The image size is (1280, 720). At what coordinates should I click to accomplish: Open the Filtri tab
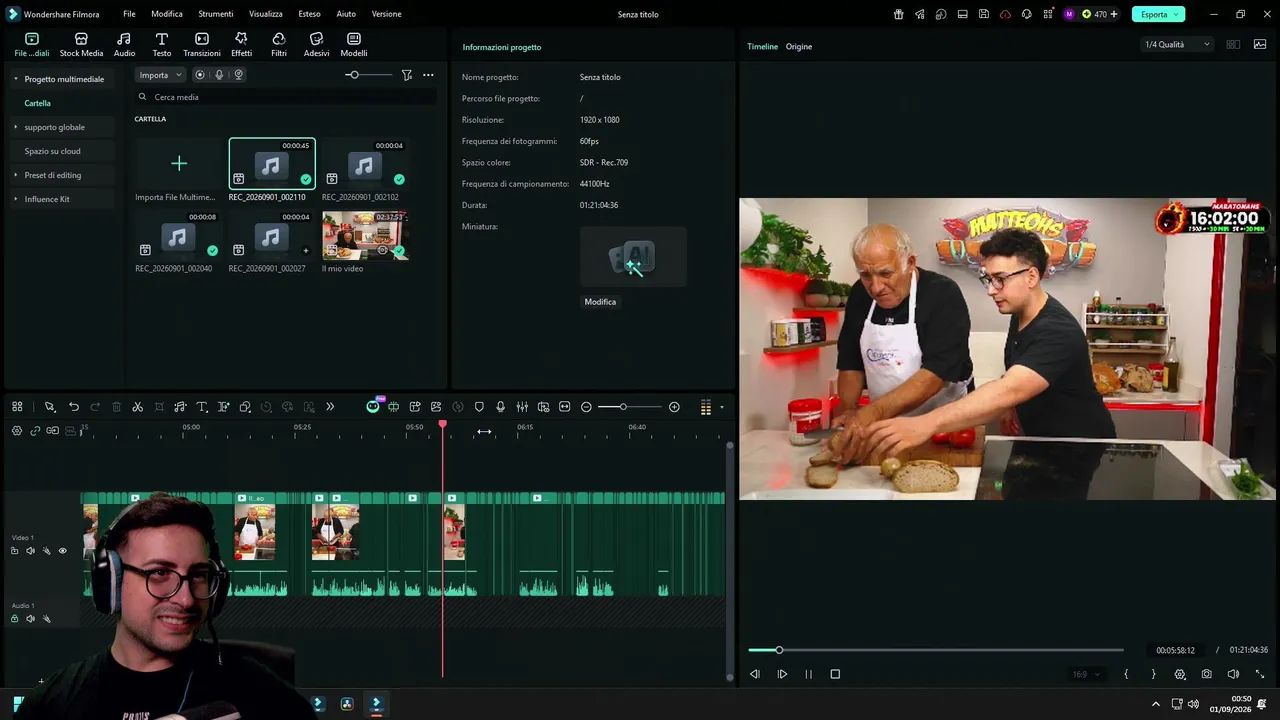(x=279, y=44)
